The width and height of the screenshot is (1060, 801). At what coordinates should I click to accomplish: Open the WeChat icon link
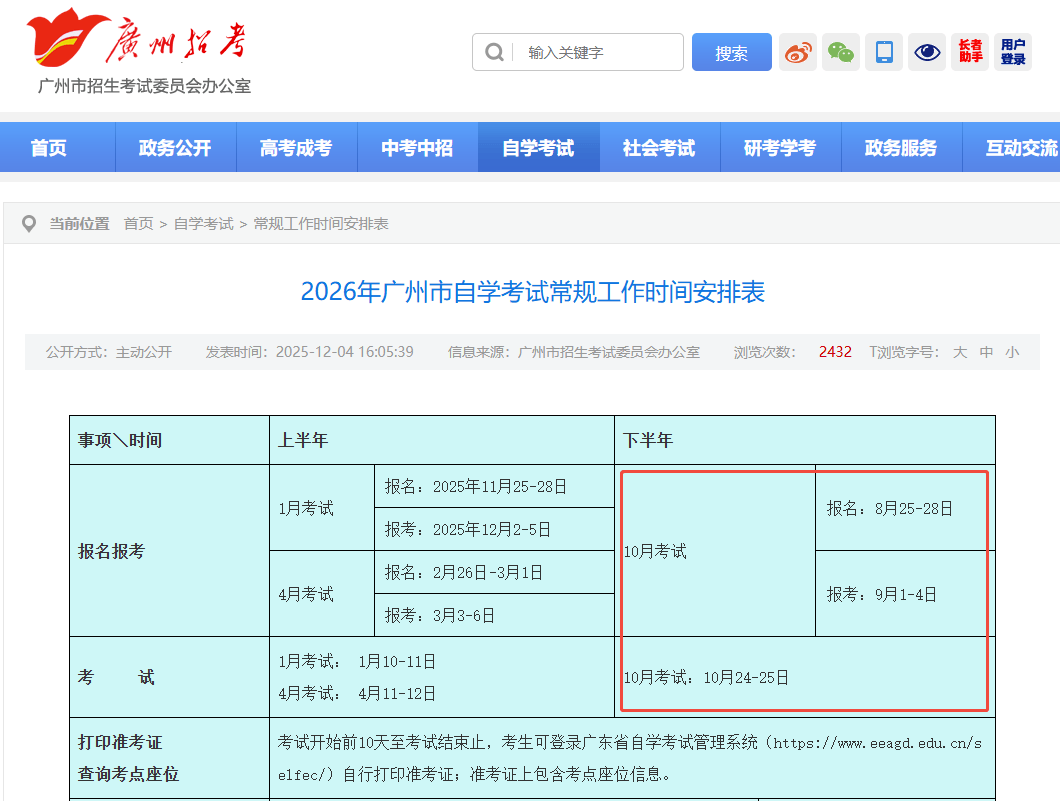tap(841, 52)
